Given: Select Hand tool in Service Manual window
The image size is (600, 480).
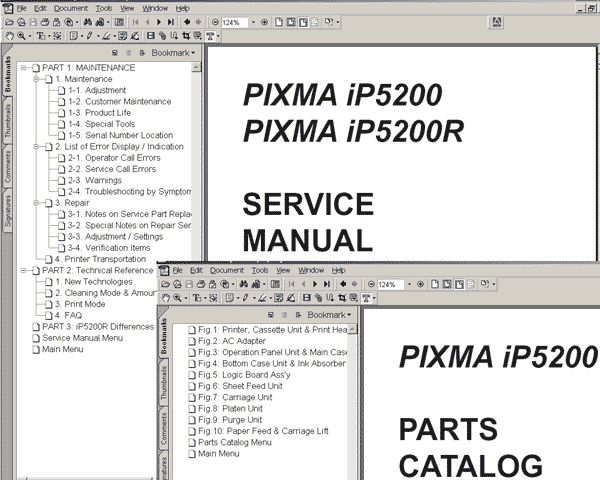Looking at the screenshot, I should (9, 36).
